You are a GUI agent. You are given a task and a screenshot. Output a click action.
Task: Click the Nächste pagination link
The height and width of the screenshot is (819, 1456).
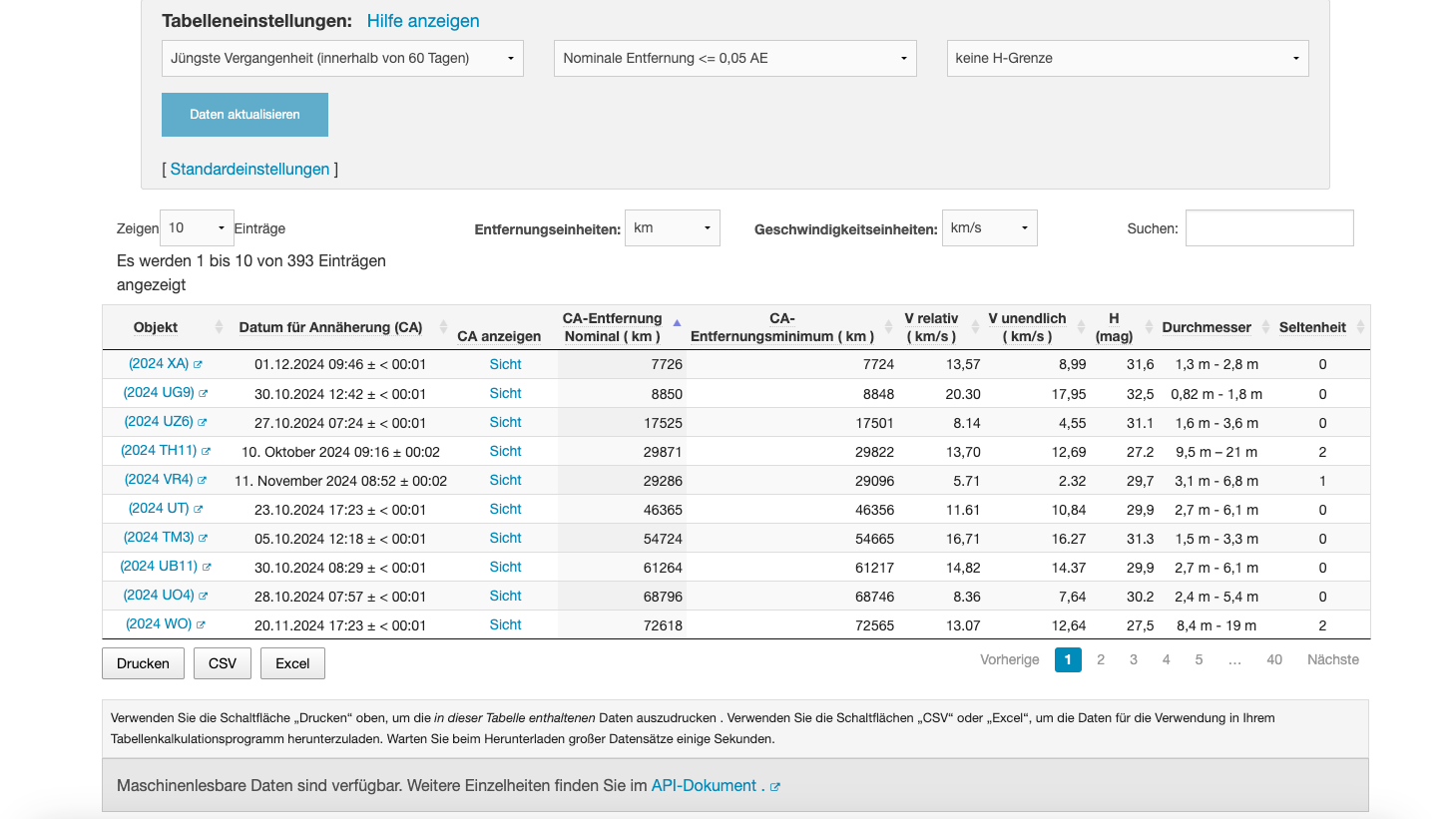click(x=1333, y=659)
